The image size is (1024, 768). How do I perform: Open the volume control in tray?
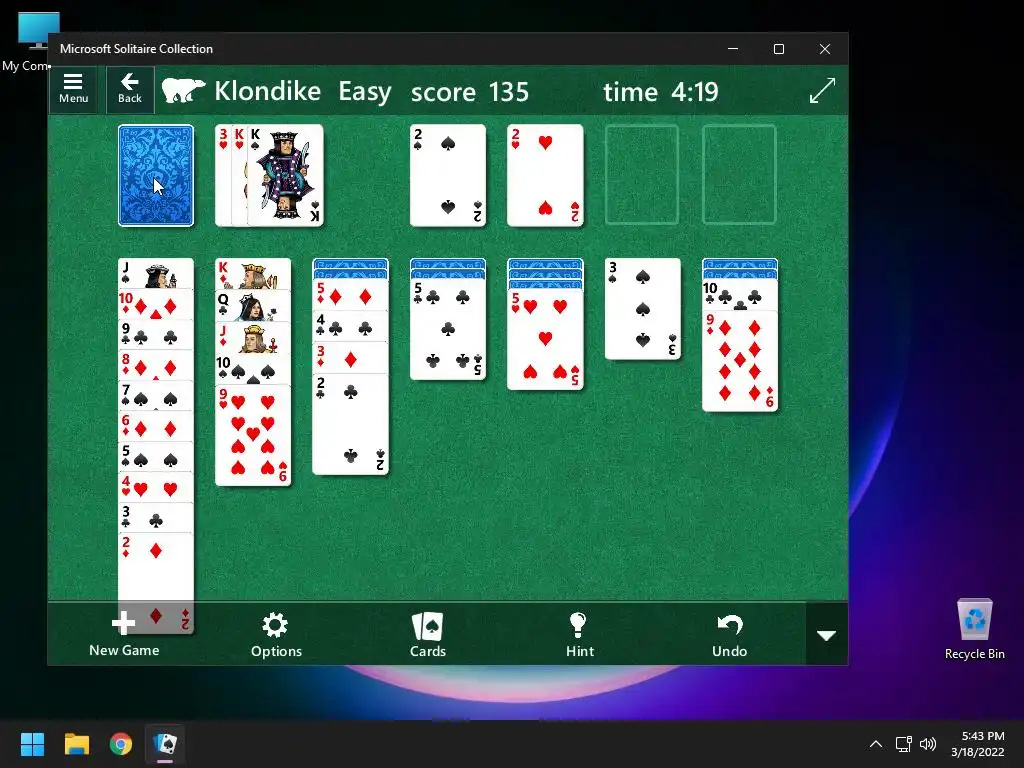click(x=927, y=744)
